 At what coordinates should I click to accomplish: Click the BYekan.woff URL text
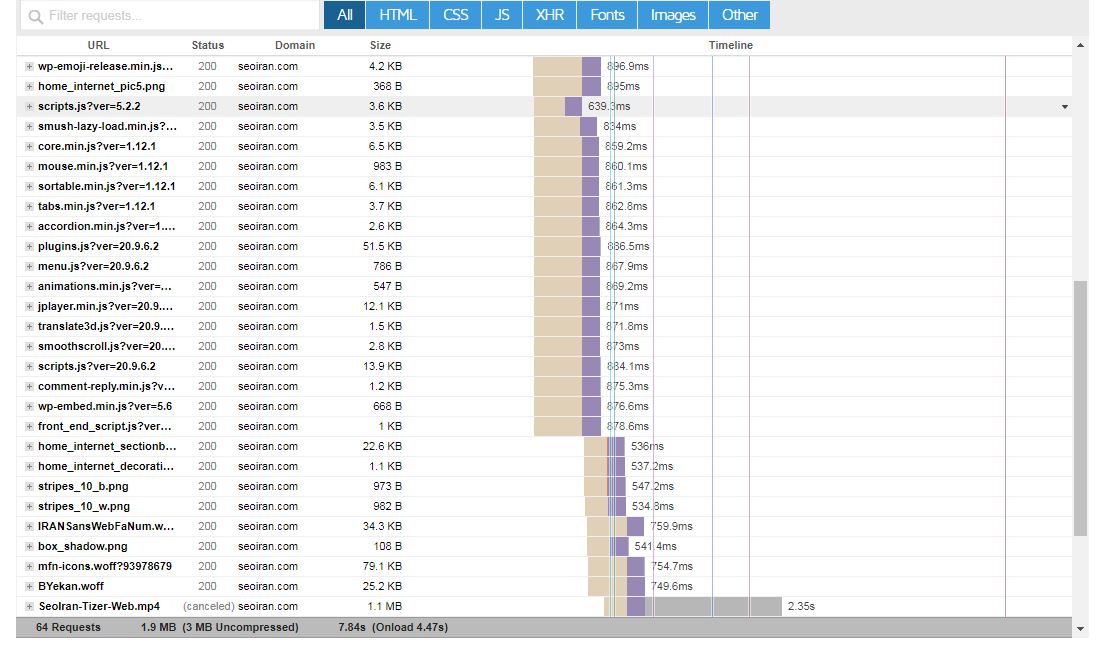point(71,587)
